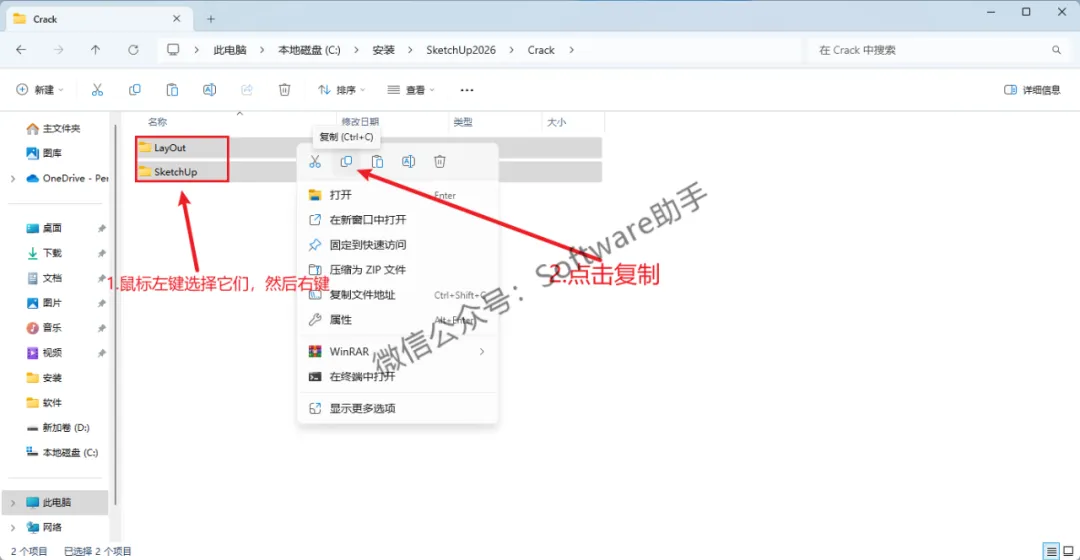Click the toolbar Paste icon
The width and height of the screenshot is (1080, 560).
point(172,90)
